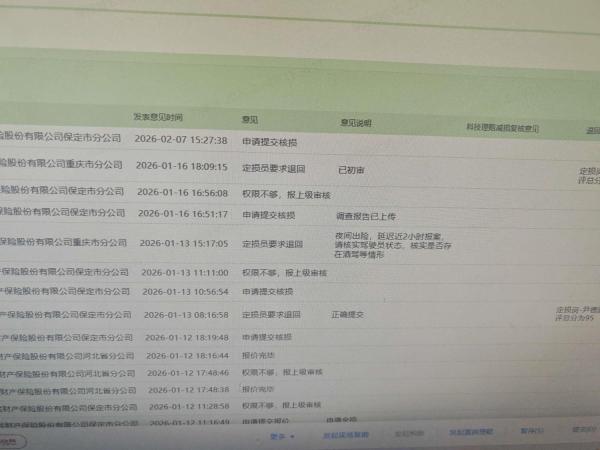Select the row dated 2026-01-16 18:09:15
600x450 pixels.
click(x=300, y=167)
